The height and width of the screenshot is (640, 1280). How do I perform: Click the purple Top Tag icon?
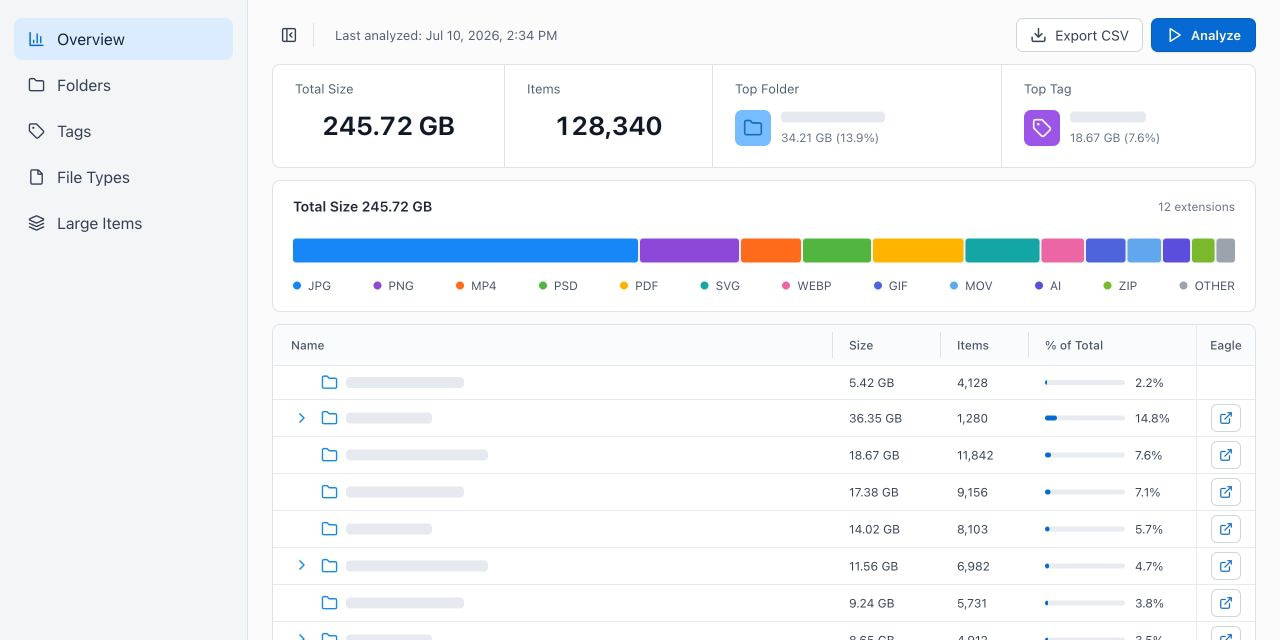(1042, 128)
